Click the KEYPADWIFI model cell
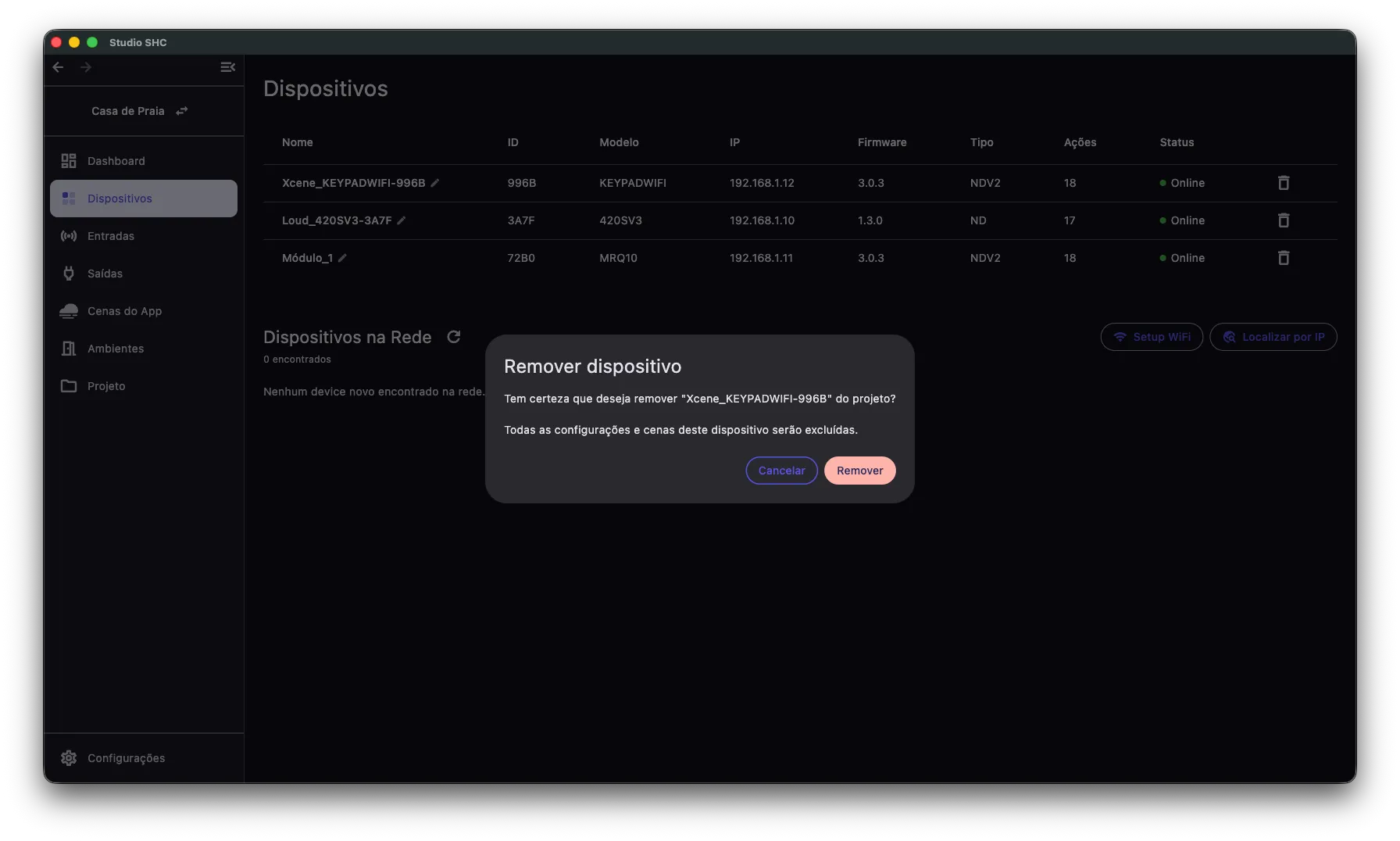 tap(633, 183)
